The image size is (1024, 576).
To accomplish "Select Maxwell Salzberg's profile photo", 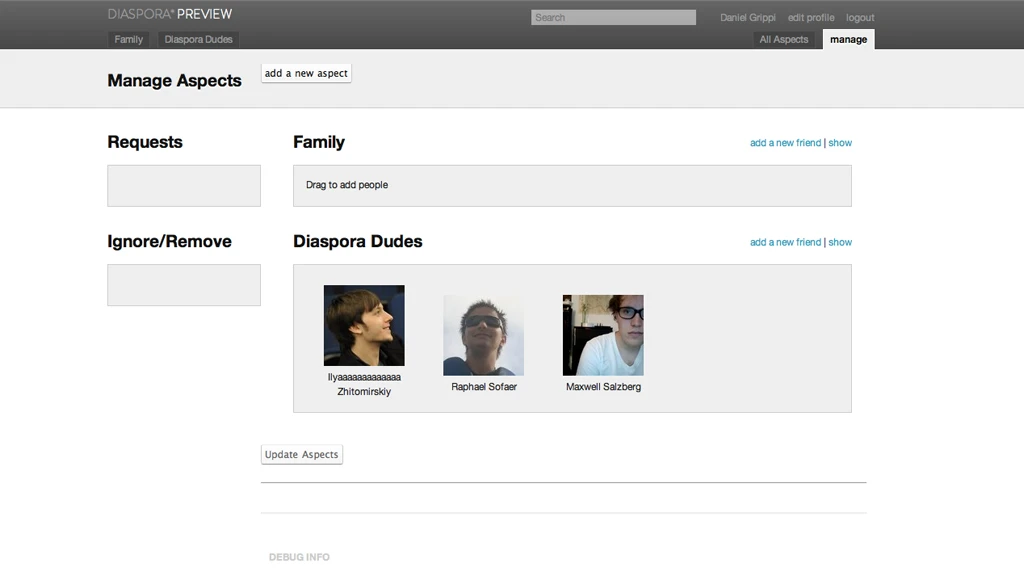I will 603,335.
